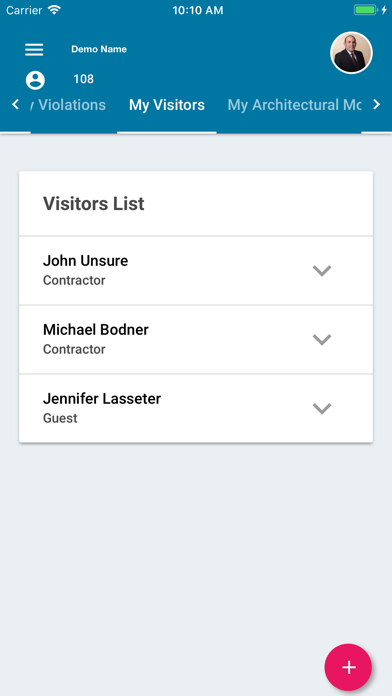Select the Michael Bodner name
The height and width of the screenshot is (696, 392).
click(96, 329)
